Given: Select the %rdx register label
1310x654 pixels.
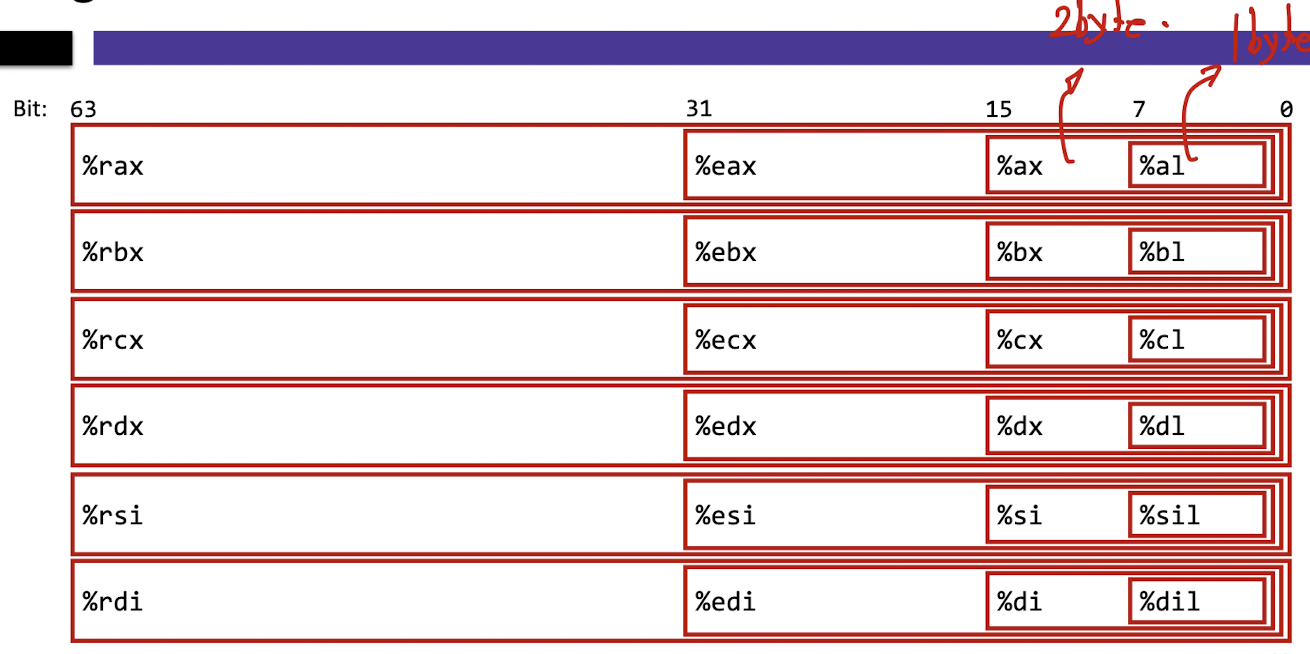Looking at the screenshot, I should 113,427.
